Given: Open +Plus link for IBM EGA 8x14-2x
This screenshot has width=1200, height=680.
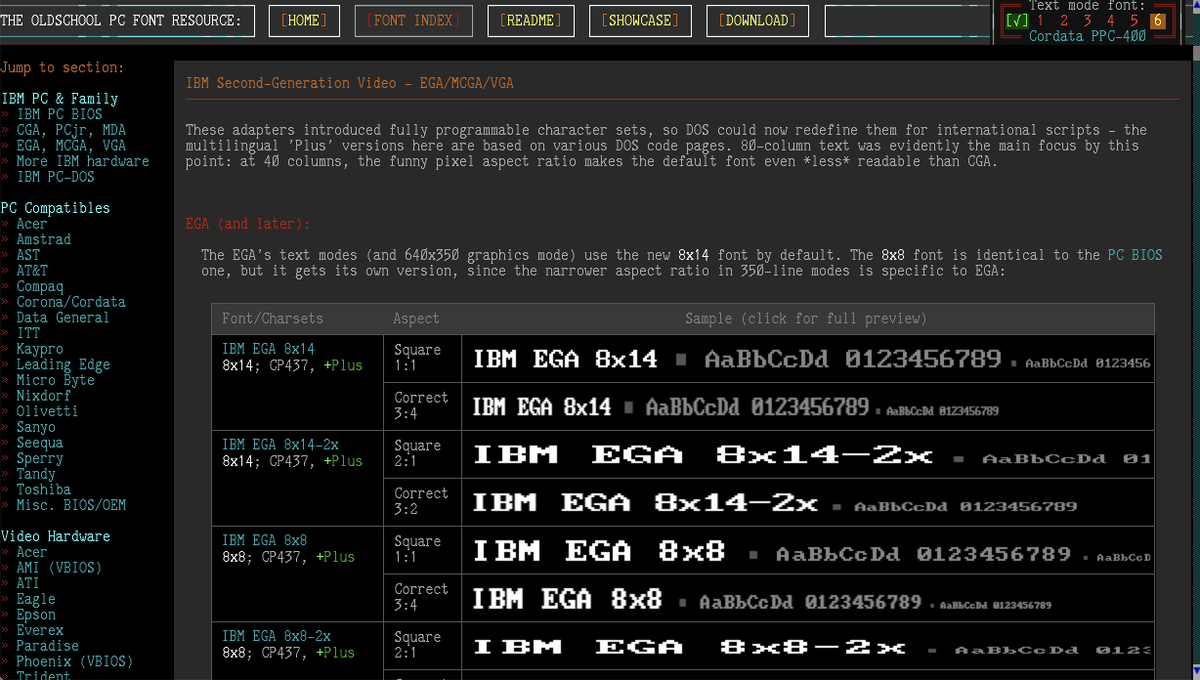Looking at the screenshot, I should 343,461.
